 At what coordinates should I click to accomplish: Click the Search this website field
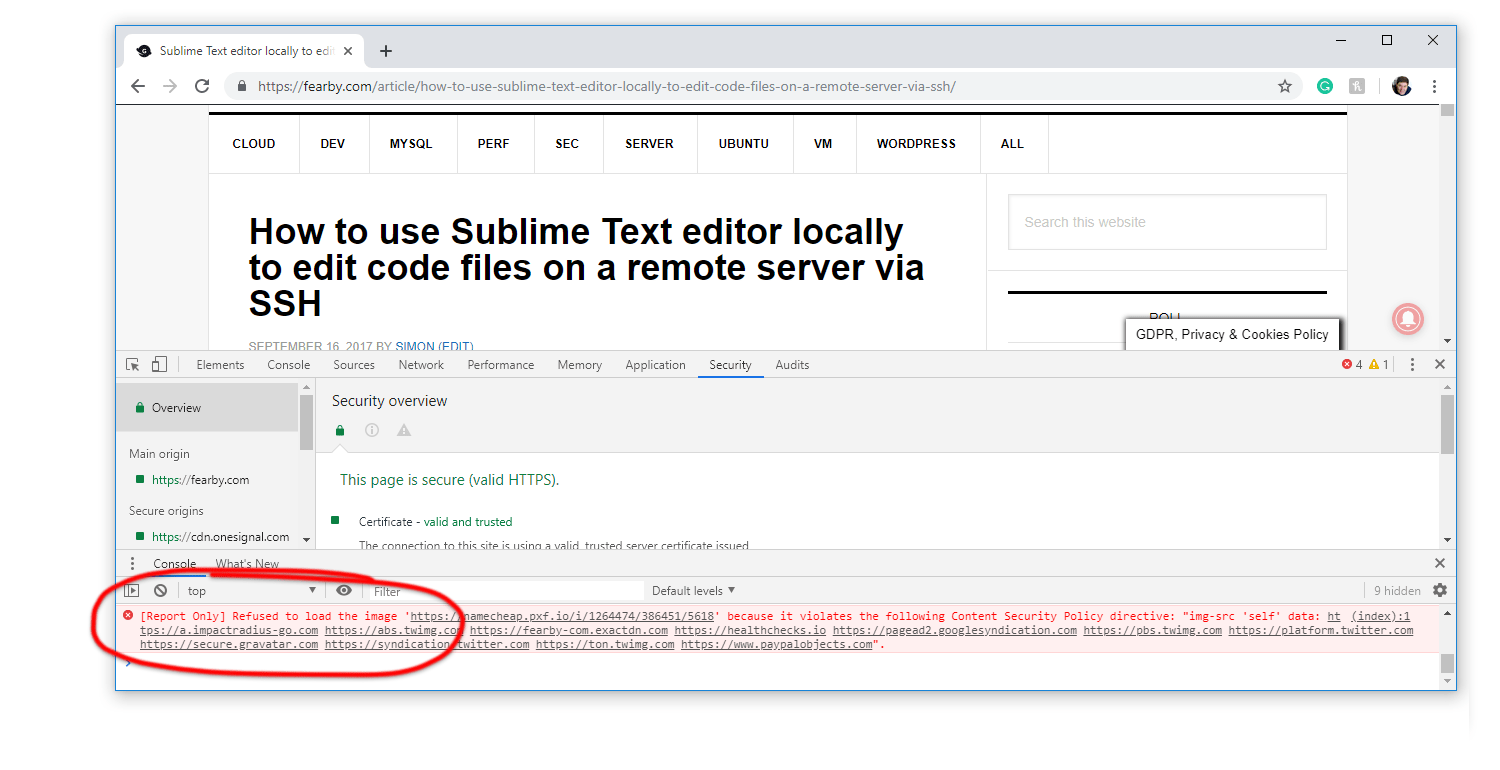click(1167, 222)
